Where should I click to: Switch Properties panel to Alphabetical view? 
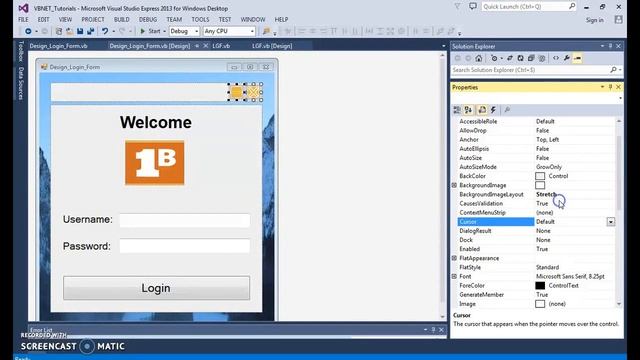click(x=469, y=110)
